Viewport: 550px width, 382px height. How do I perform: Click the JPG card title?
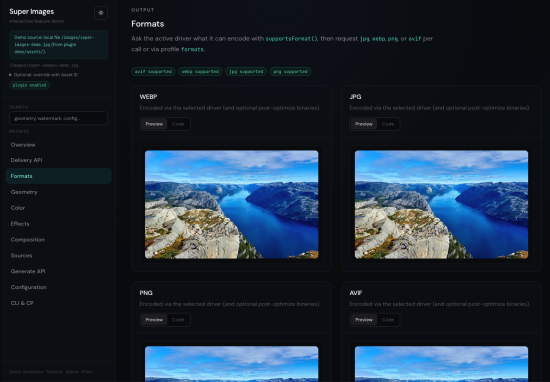355,97
